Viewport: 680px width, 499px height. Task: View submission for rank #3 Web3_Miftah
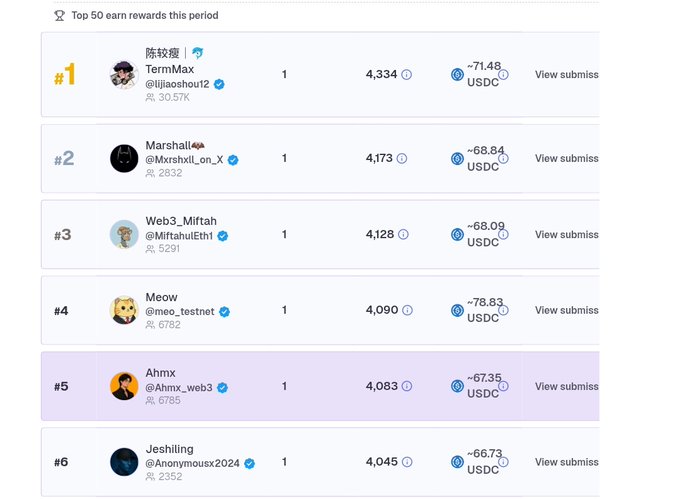click(x=567, y=235)
